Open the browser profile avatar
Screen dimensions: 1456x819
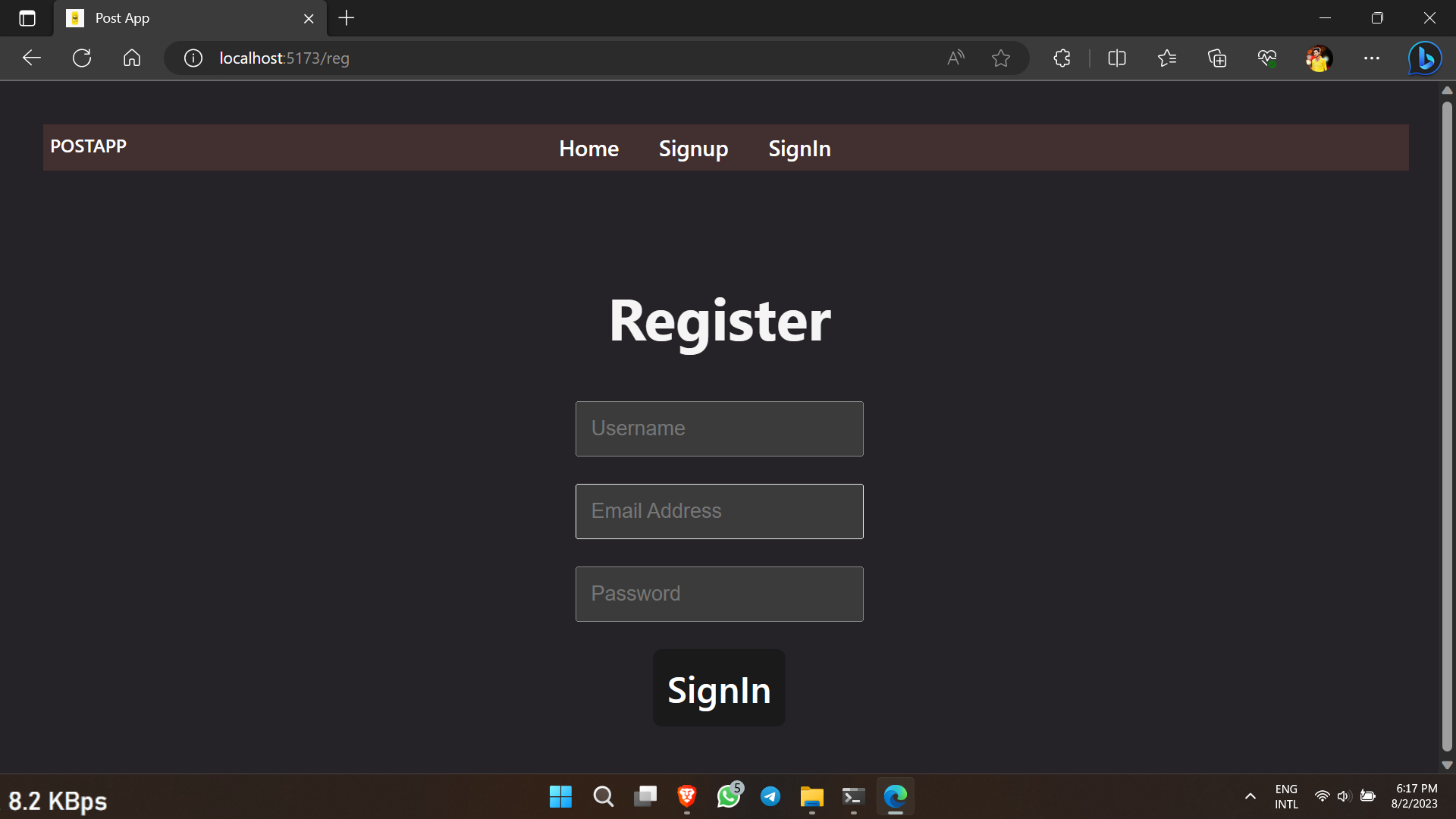point(1319,58)
